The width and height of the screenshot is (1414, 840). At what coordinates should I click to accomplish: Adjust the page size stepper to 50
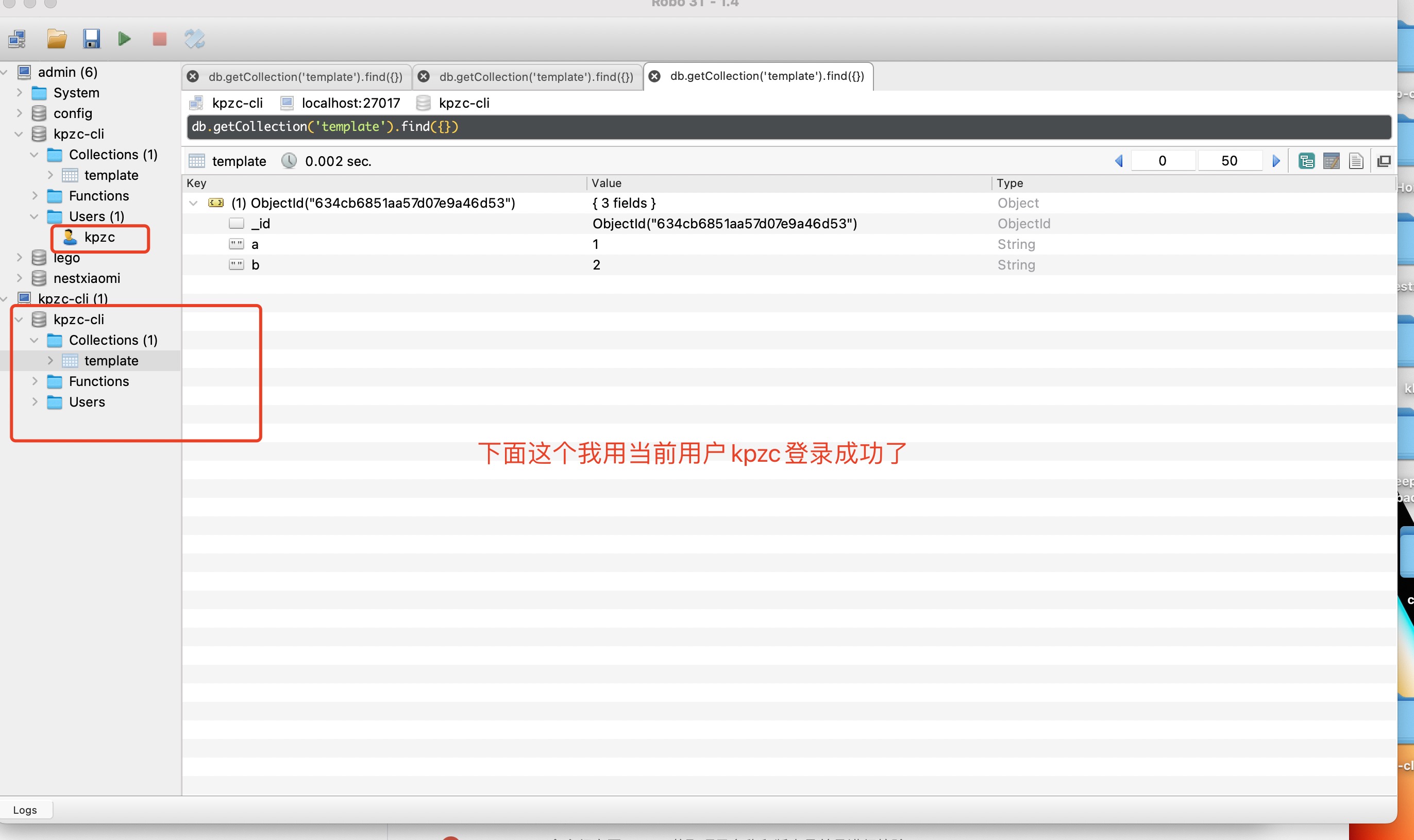[x=1228, y=160]
